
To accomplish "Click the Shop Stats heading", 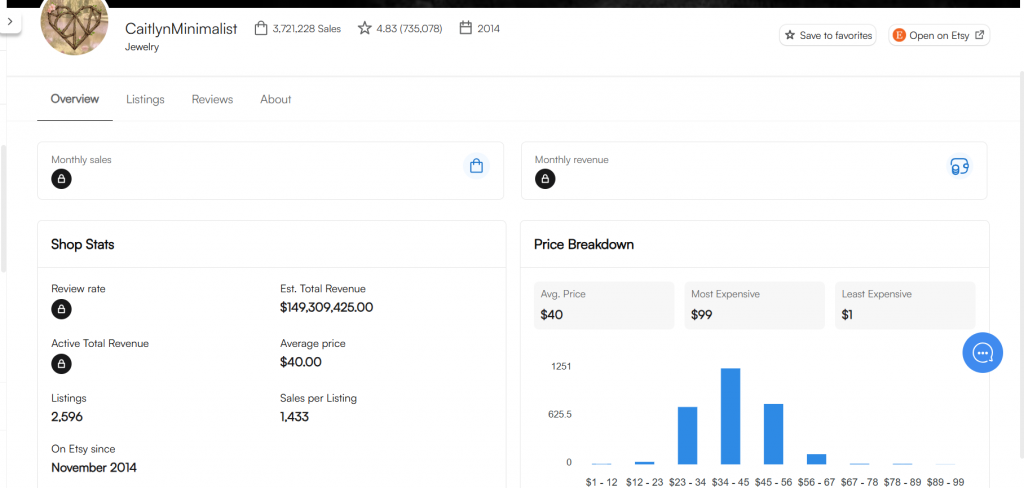I will (83, 245).
